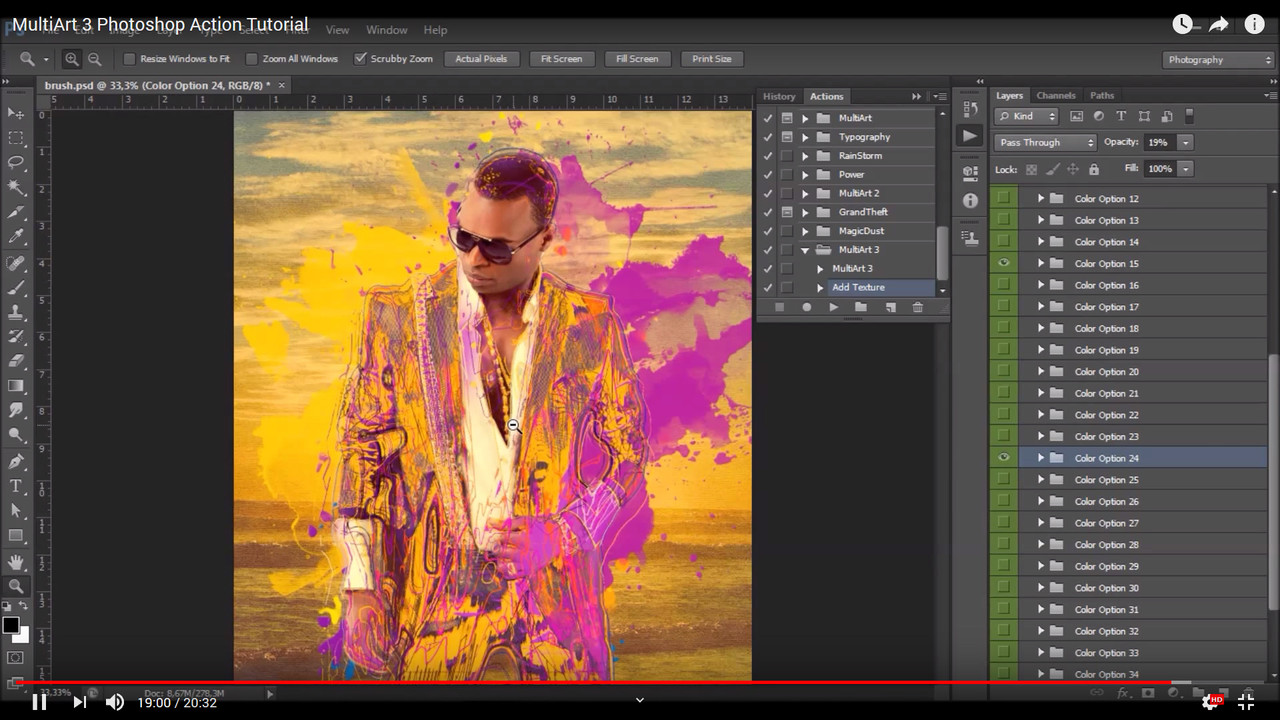
Task: Expand the Color Option 15 group
Action: (1041, 263)
